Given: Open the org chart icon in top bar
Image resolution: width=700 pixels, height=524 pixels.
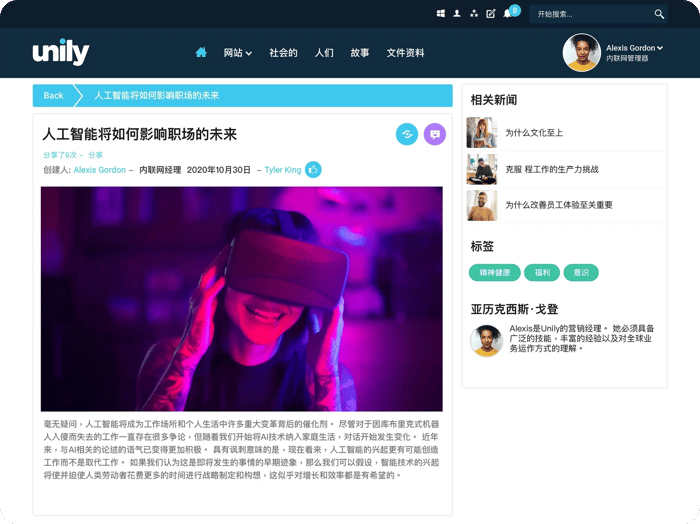Looking at the screenshot, I should pyautogui.click(x=474, y=14).
